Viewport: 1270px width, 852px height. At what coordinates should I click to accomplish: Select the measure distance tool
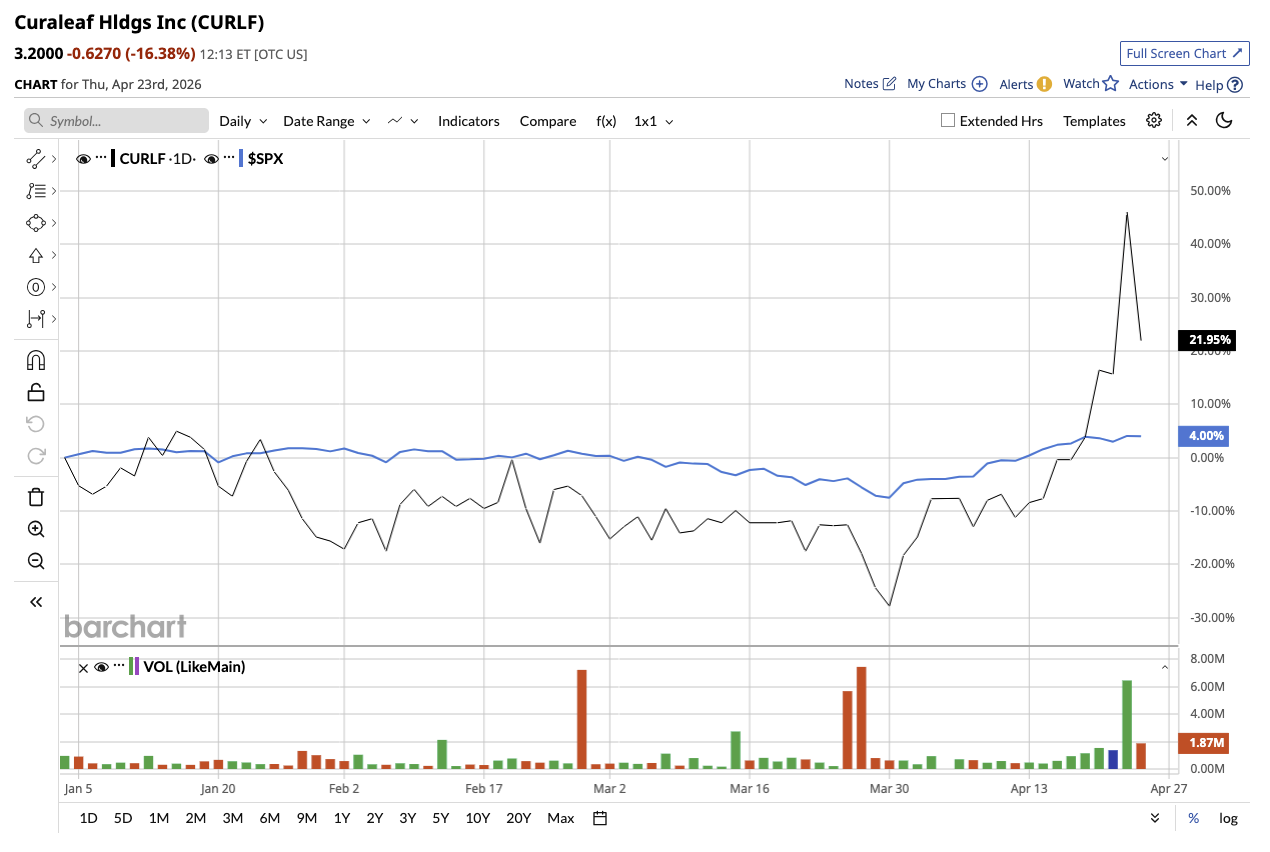[36, 319]
